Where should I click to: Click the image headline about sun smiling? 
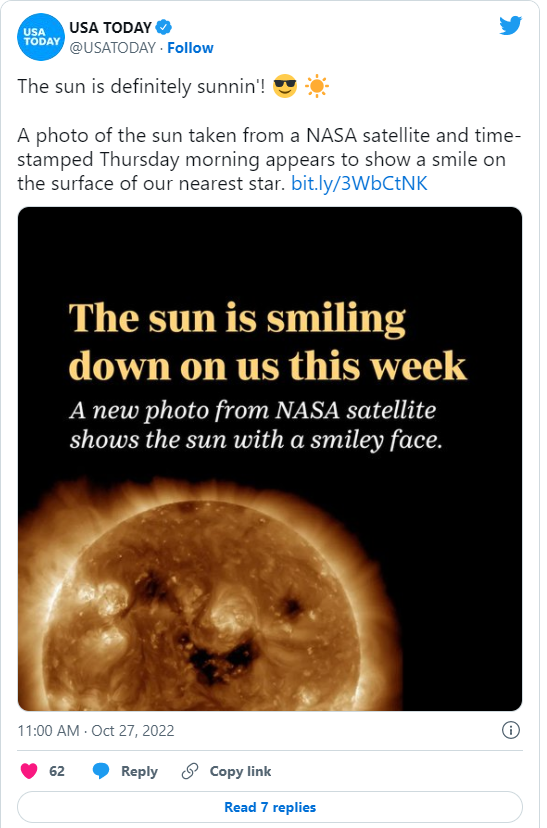(x=268, y=342)
